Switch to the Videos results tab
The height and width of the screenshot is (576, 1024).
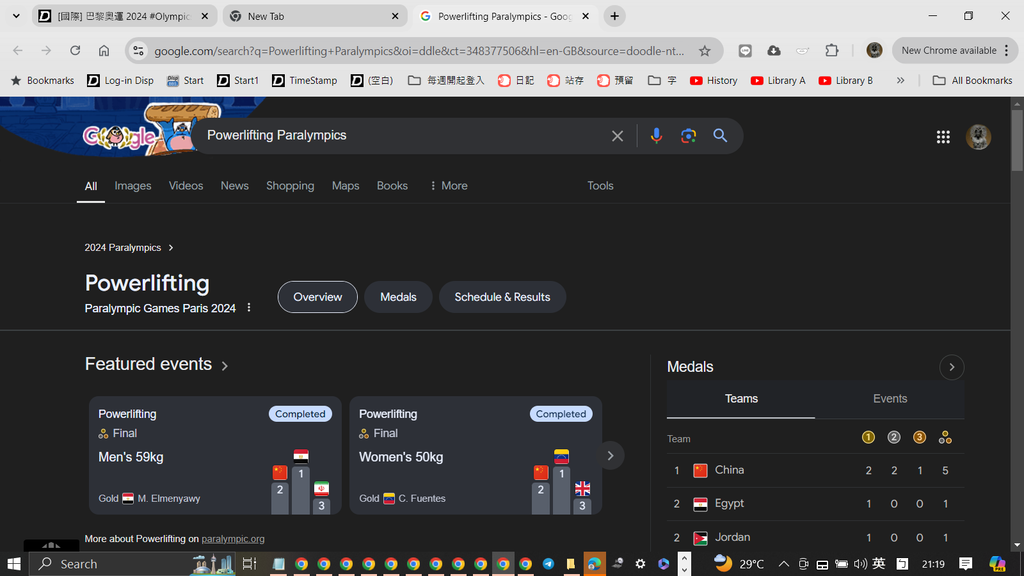[185, 185]
